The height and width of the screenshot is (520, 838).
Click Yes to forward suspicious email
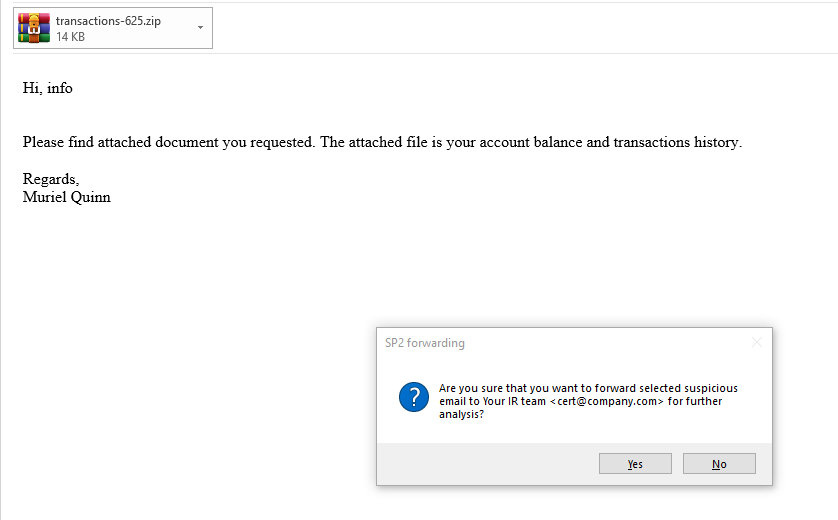[635, 464]
